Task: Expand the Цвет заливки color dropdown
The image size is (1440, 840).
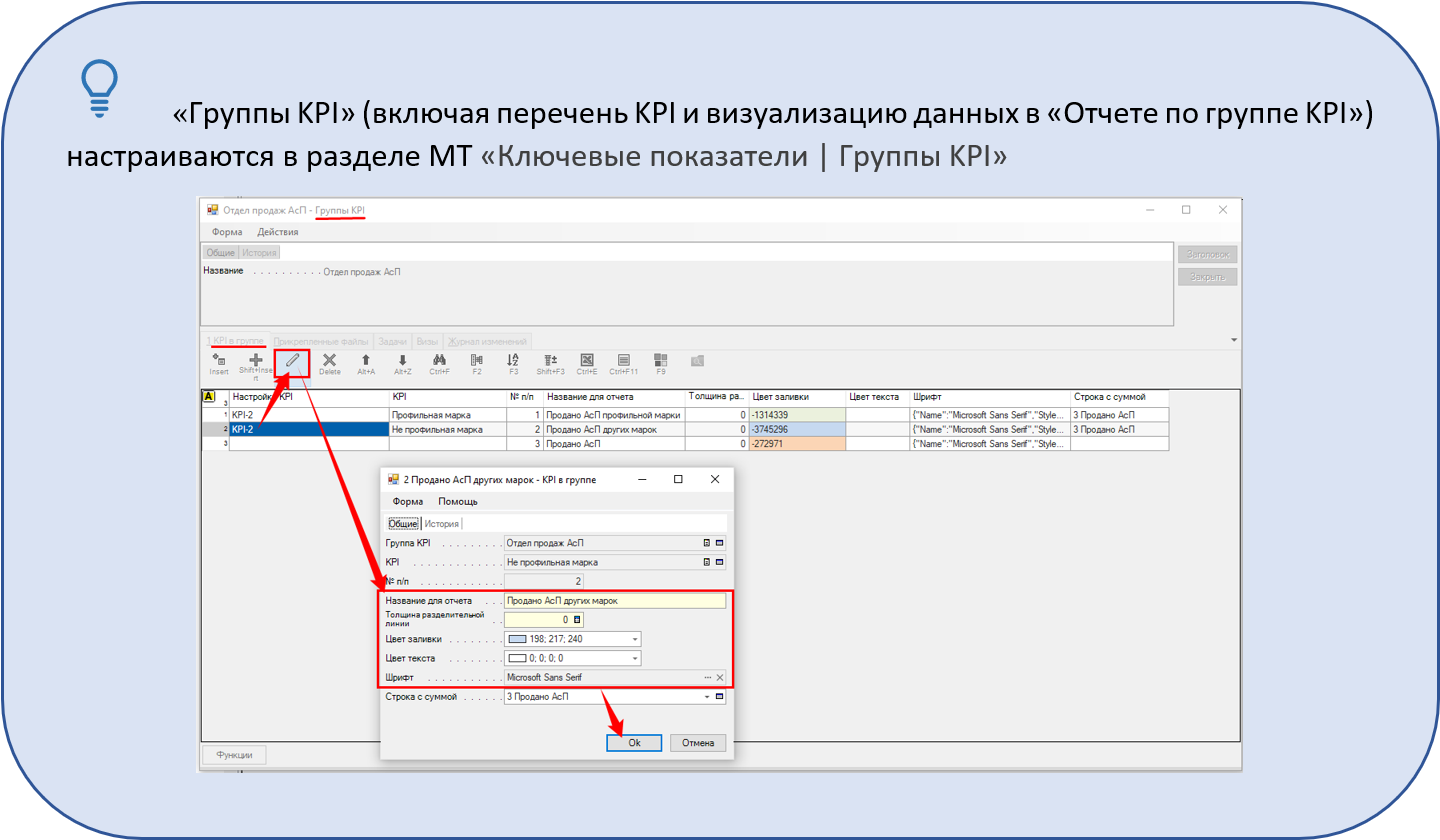Action: tap(634, 640)
